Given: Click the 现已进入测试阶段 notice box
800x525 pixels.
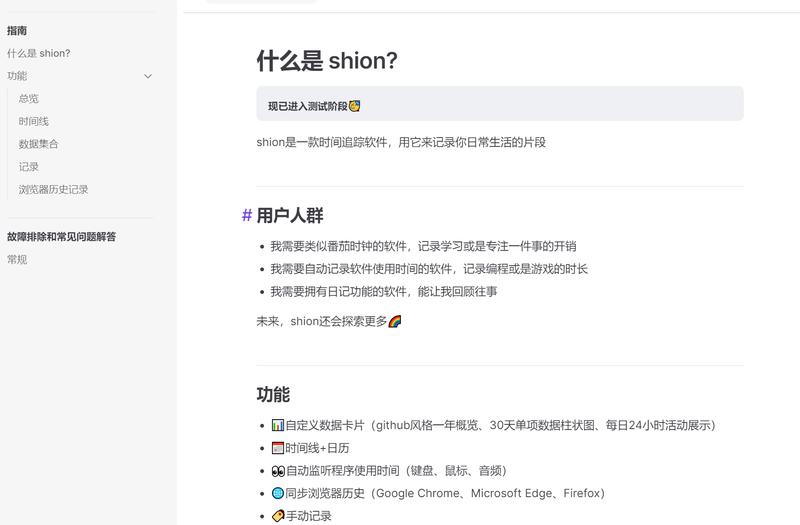Looking at the screenshot, I should [500, 104].
